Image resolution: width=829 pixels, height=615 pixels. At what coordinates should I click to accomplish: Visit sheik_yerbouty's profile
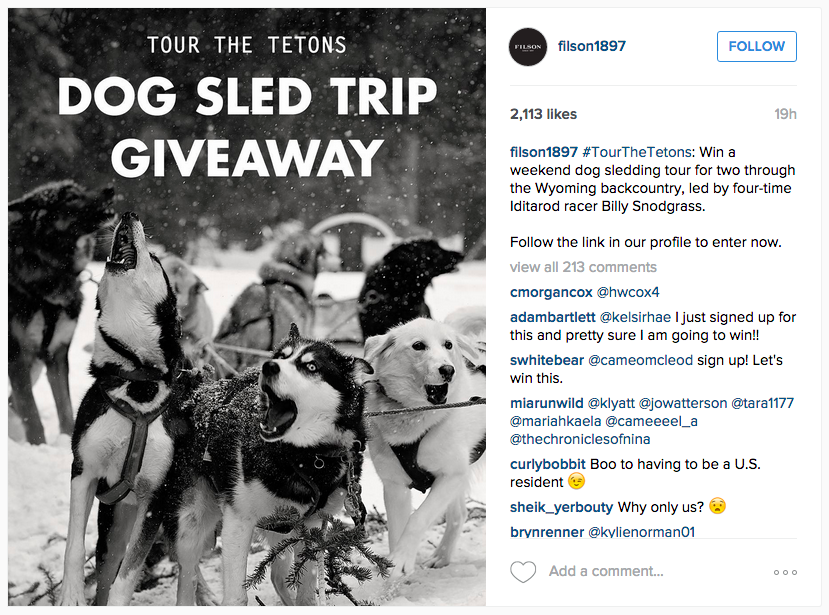coord(562,507)
